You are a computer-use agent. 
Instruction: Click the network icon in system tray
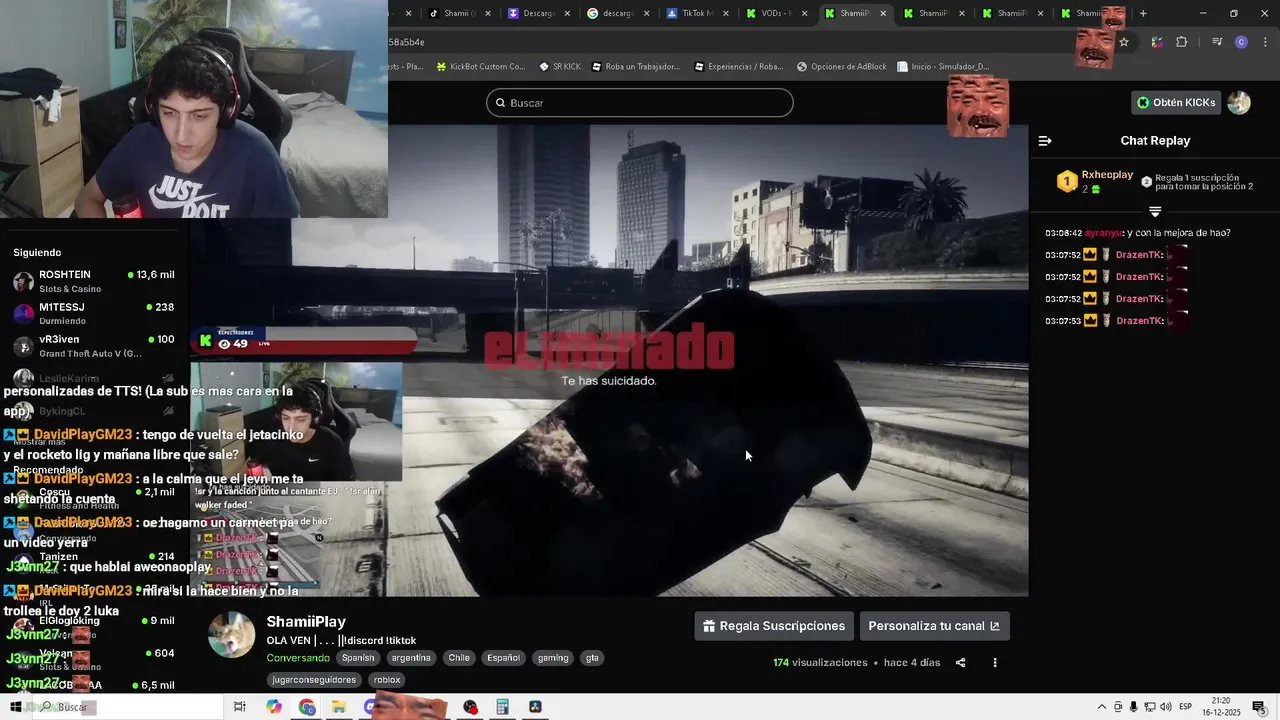point(1150,707)
